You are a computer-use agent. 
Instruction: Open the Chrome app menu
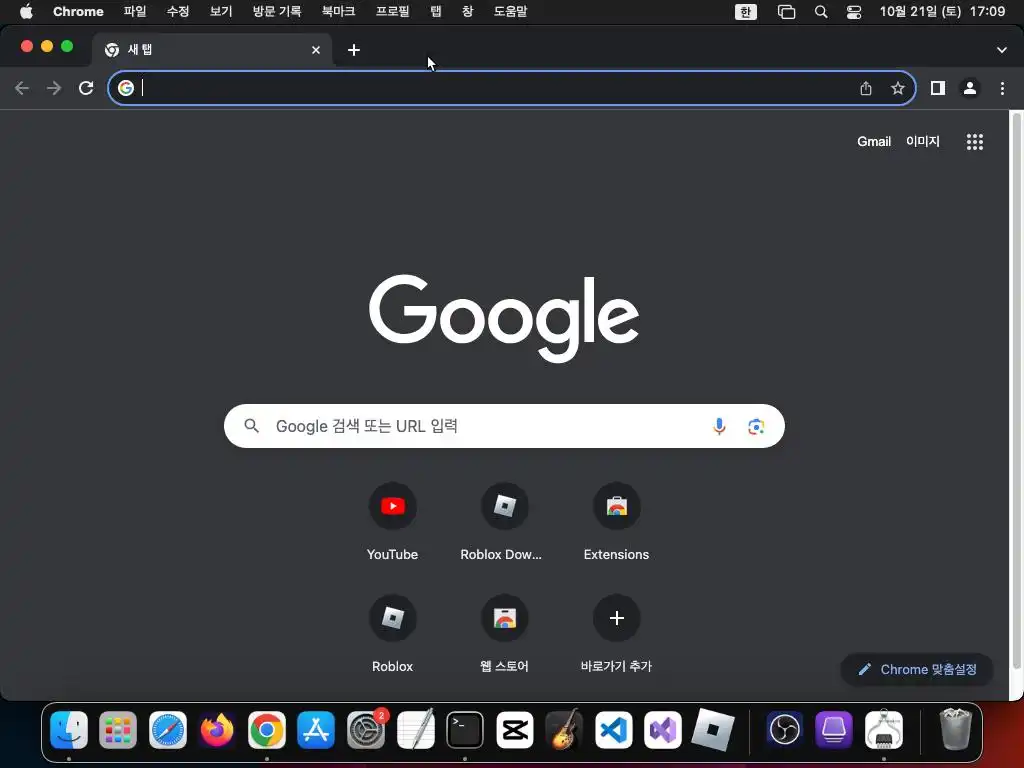pyautogui.click(x=78, y=11)
